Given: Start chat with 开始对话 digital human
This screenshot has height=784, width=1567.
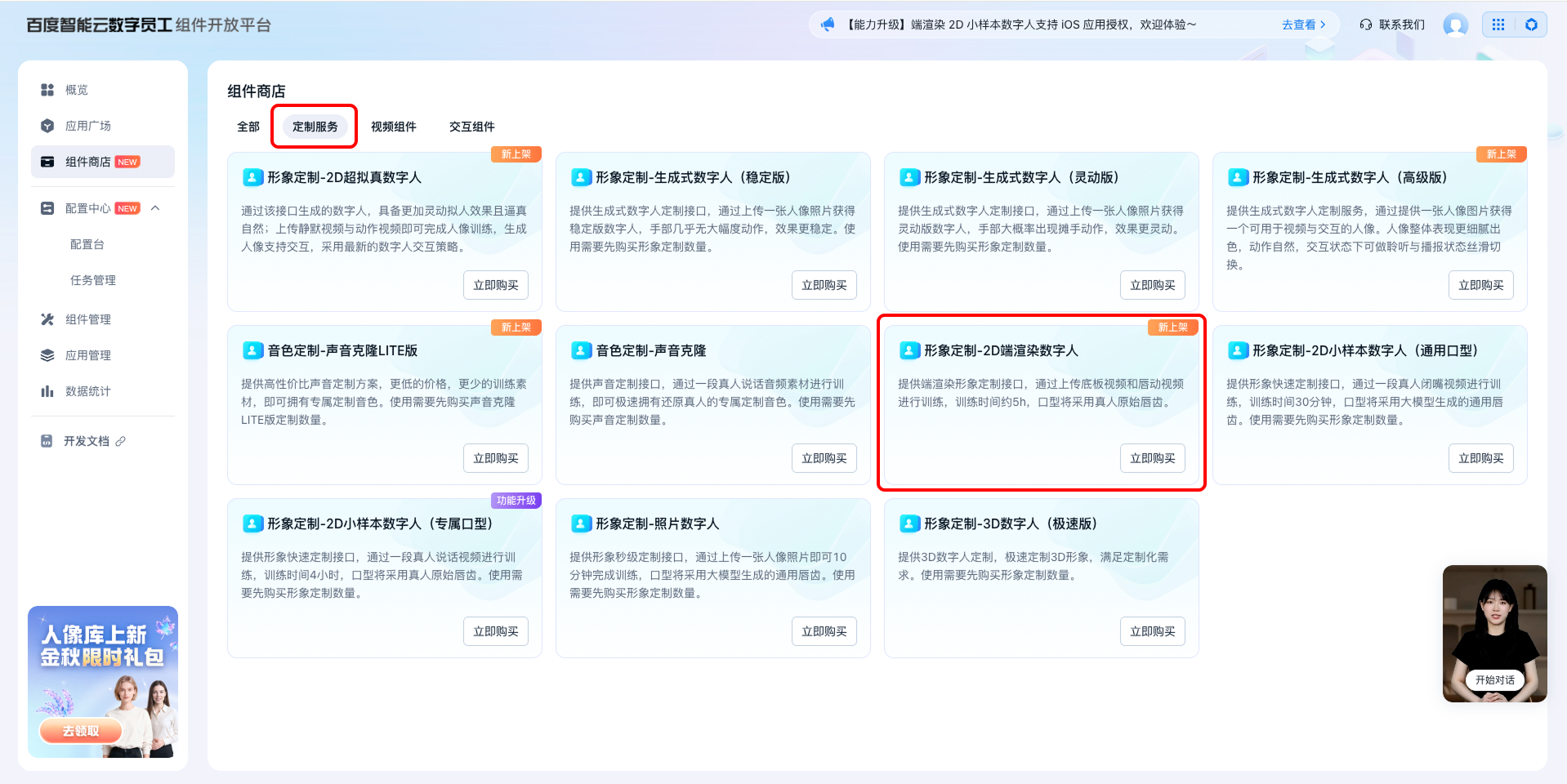Looking at the screenshot, I should 1494,679.
